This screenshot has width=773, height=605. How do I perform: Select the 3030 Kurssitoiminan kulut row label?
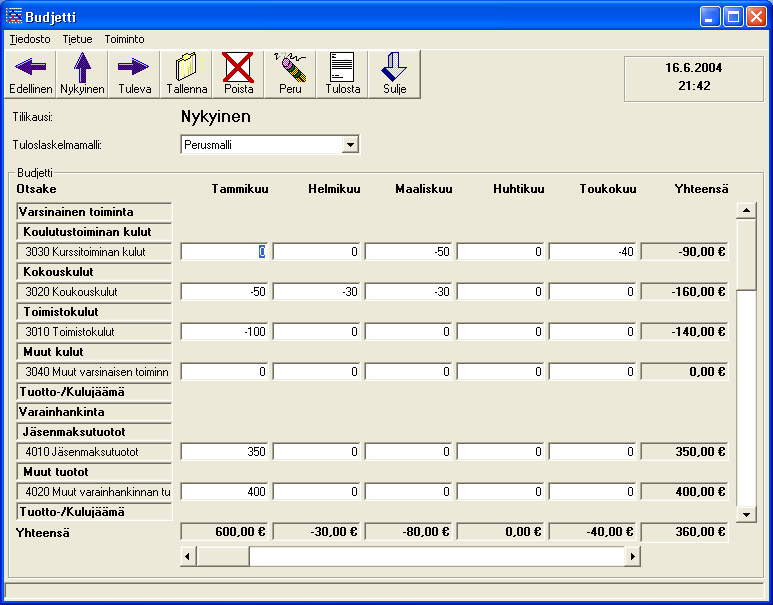(x=94, y=252)
